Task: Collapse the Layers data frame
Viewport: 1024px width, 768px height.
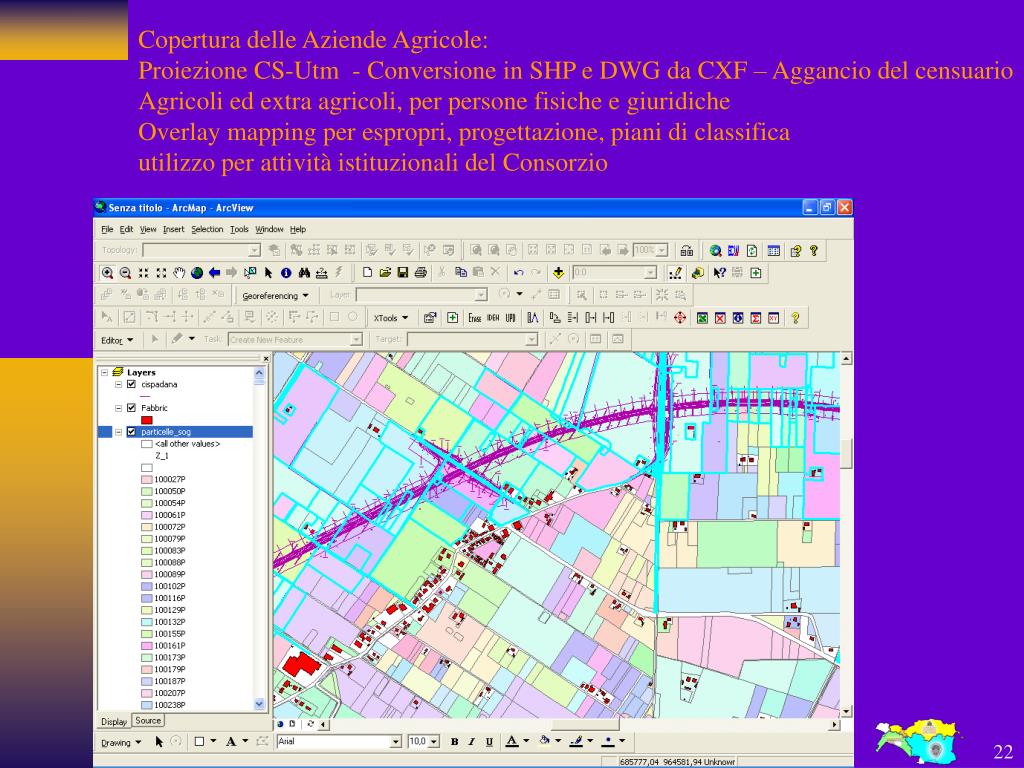Action: 104,372
